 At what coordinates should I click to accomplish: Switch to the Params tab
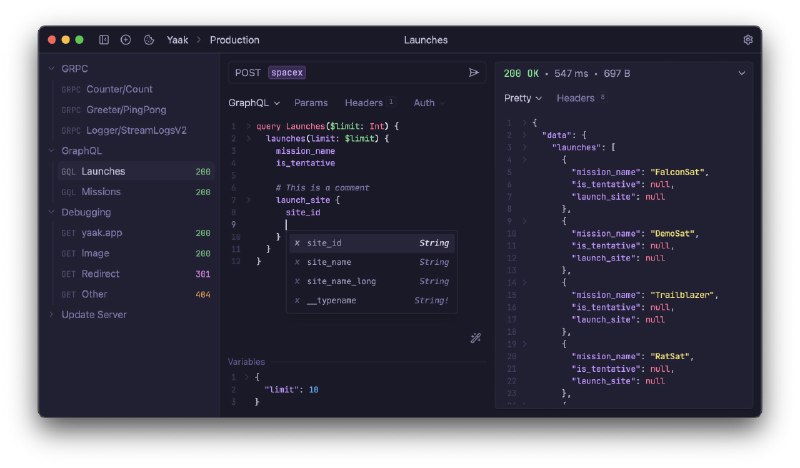(310, 102)
